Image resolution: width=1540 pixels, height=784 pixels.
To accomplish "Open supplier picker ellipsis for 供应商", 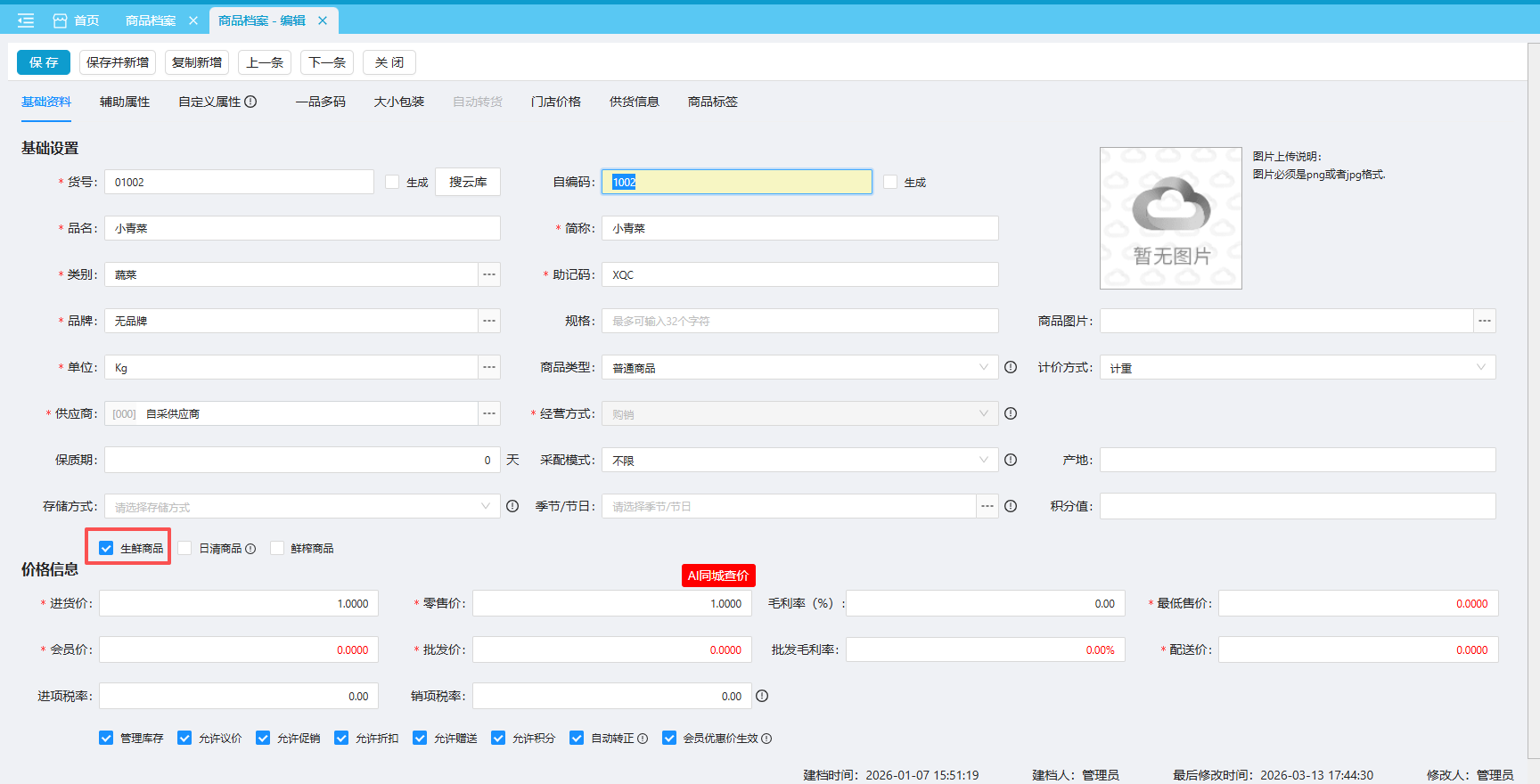I will click(x=489, y=413).
